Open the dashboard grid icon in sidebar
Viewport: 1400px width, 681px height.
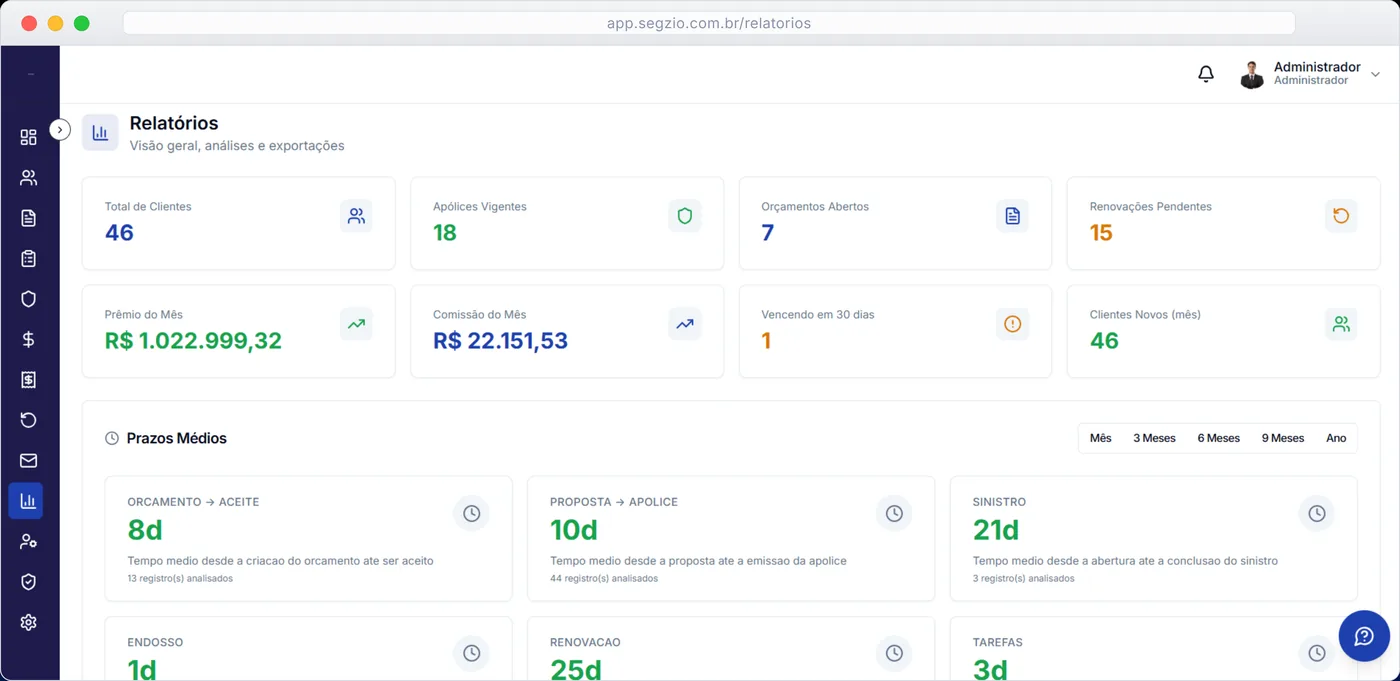coord(28,137)
